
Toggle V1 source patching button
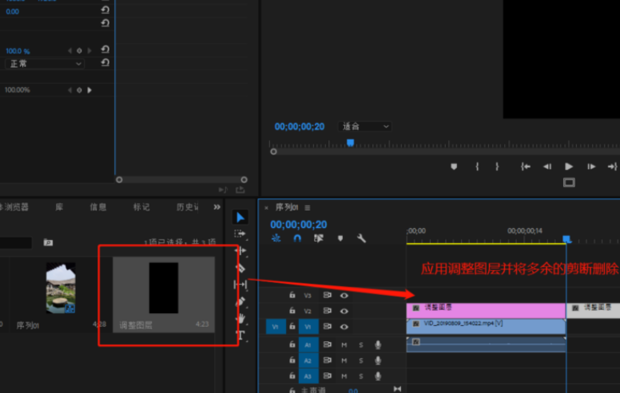point(276,327)
